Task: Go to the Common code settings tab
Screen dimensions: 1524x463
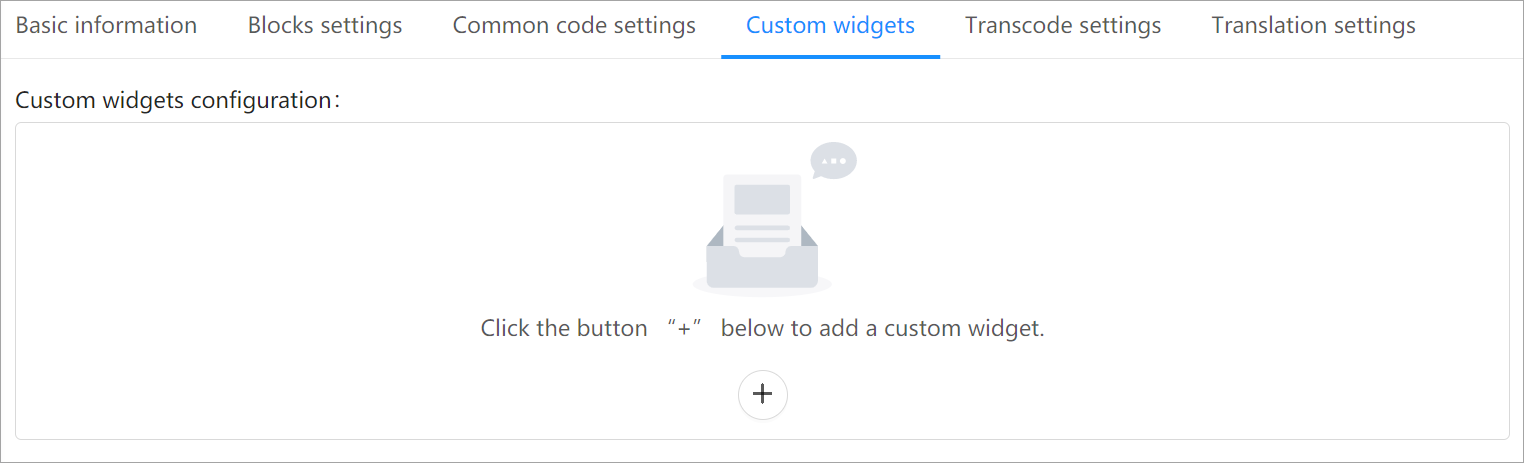Action: (574, 25)
